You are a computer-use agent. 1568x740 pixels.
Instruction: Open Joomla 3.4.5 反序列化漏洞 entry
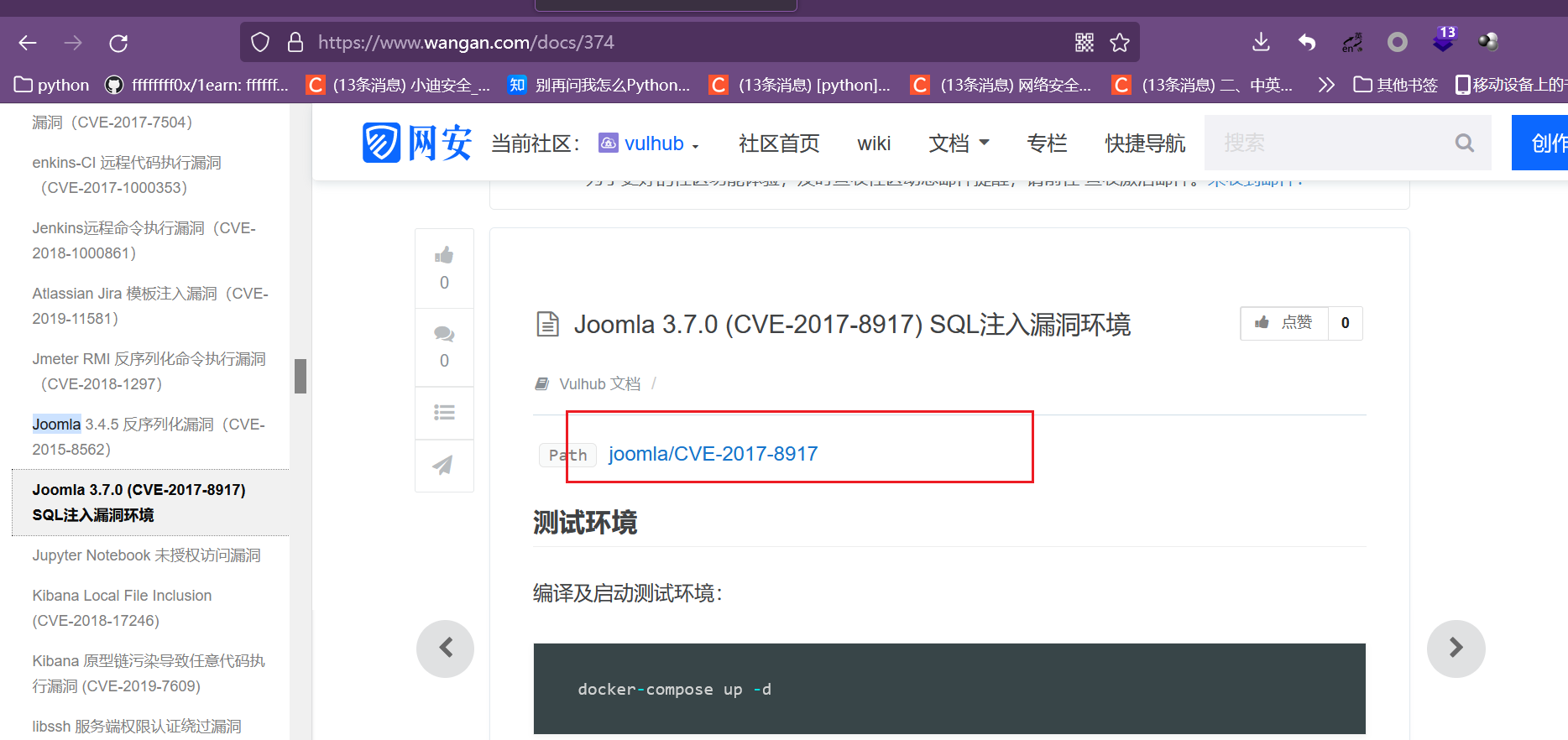(x=149, y=437)
